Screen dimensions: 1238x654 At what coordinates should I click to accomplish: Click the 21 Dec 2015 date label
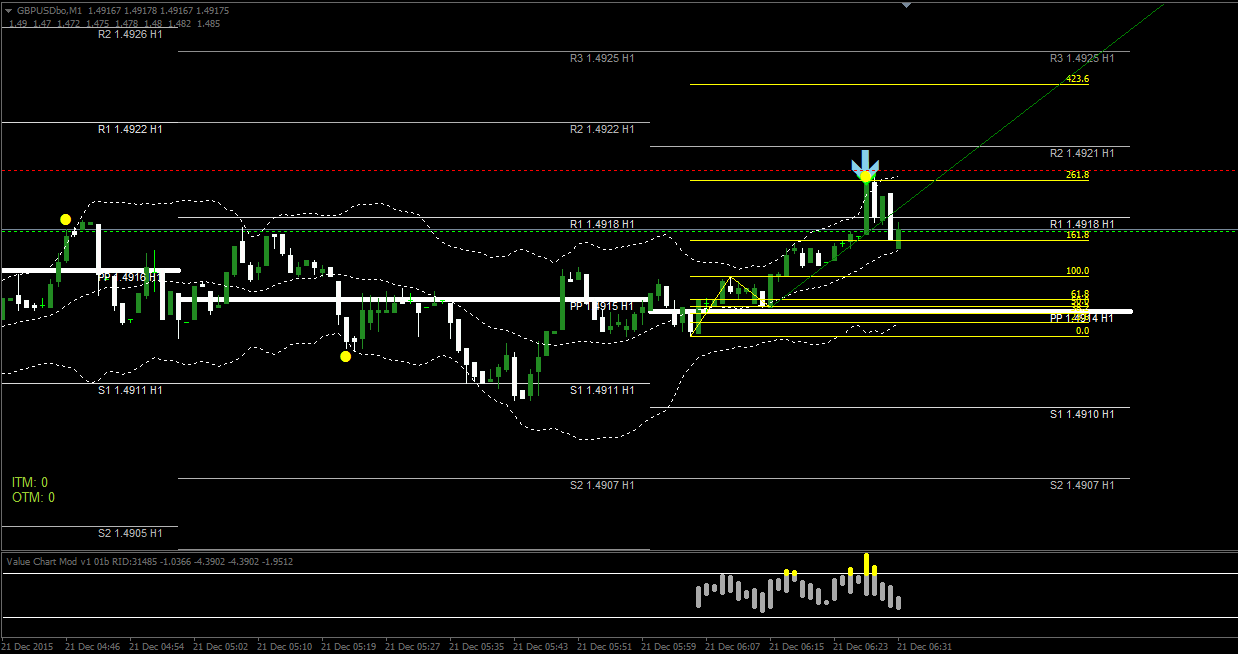pyautogui.click(x=28, y=646)
